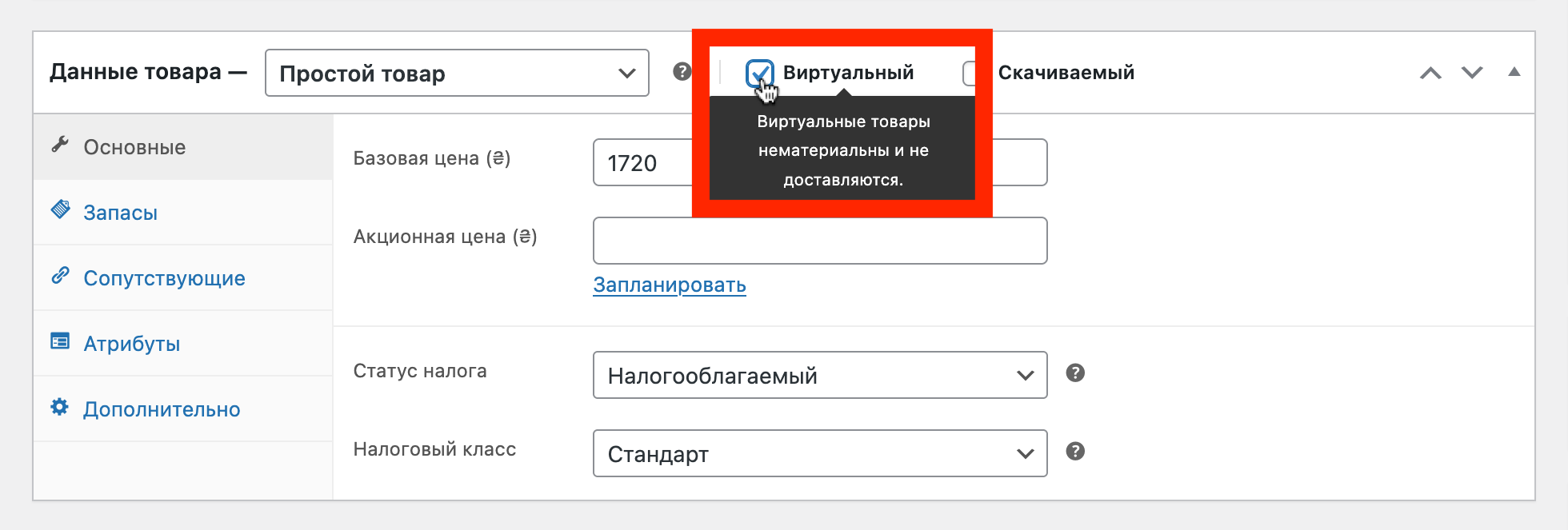Open the product type dropdown 'Простой товар'

(457, 73)
